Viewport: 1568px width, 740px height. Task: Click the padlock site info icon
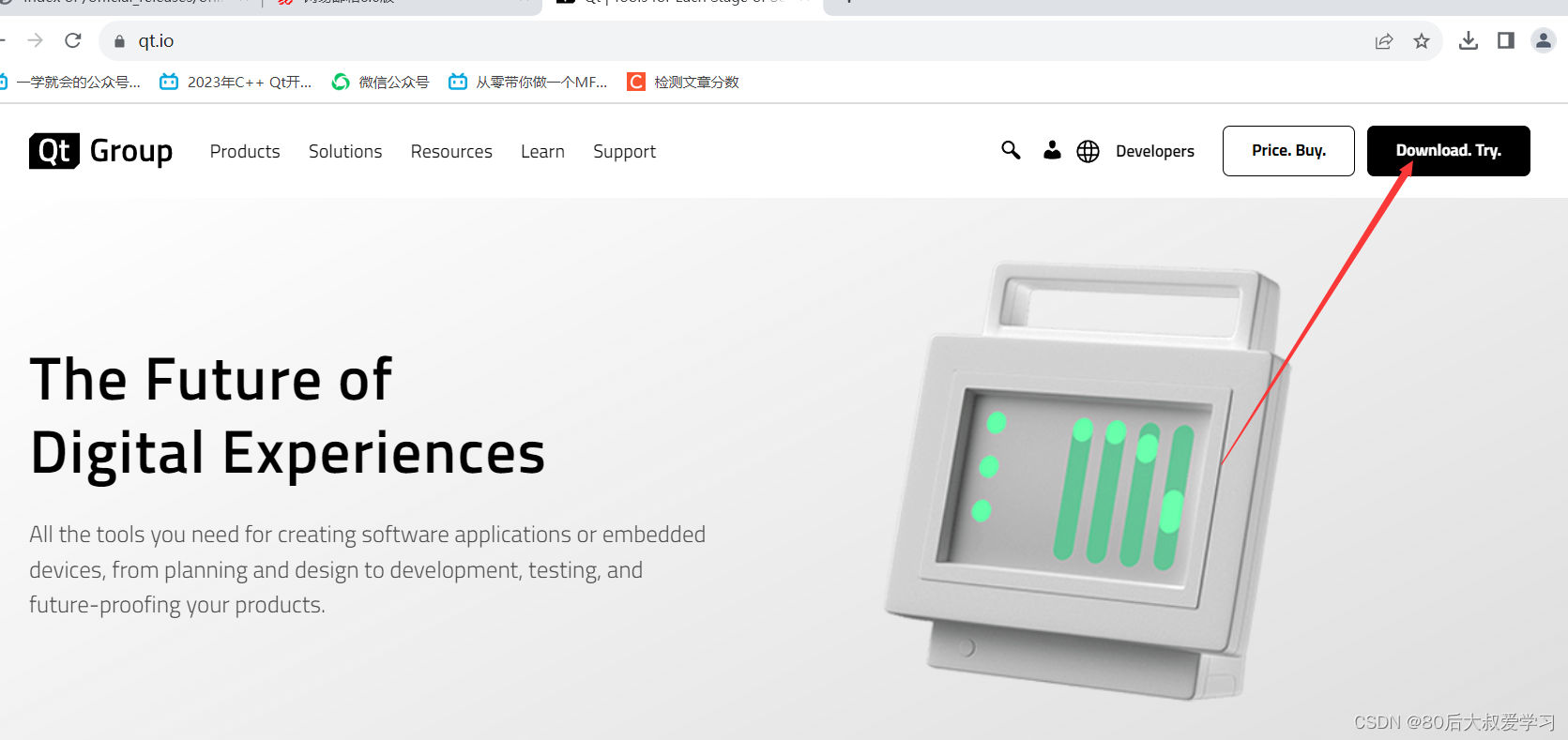pyautogui.click(x=119, y=41)
